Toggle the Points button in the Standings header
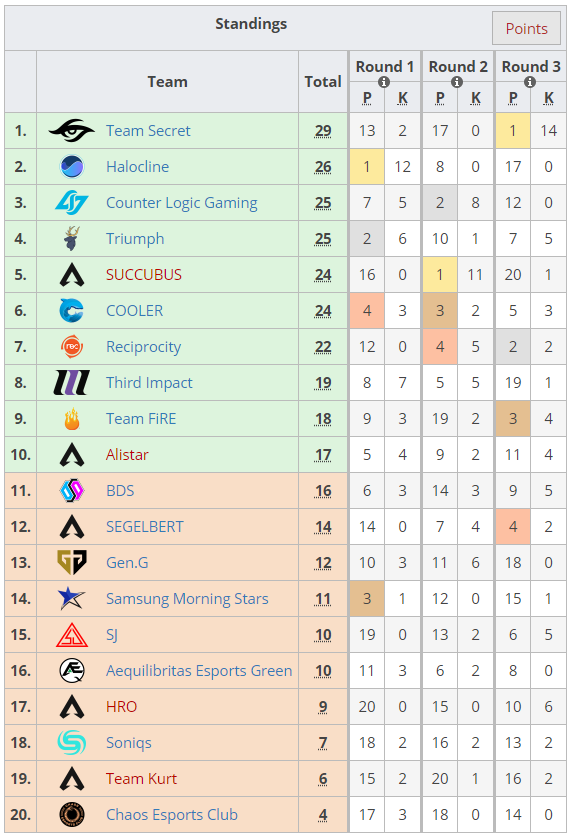The image size is (572, 836). click(x=526, y=28)
